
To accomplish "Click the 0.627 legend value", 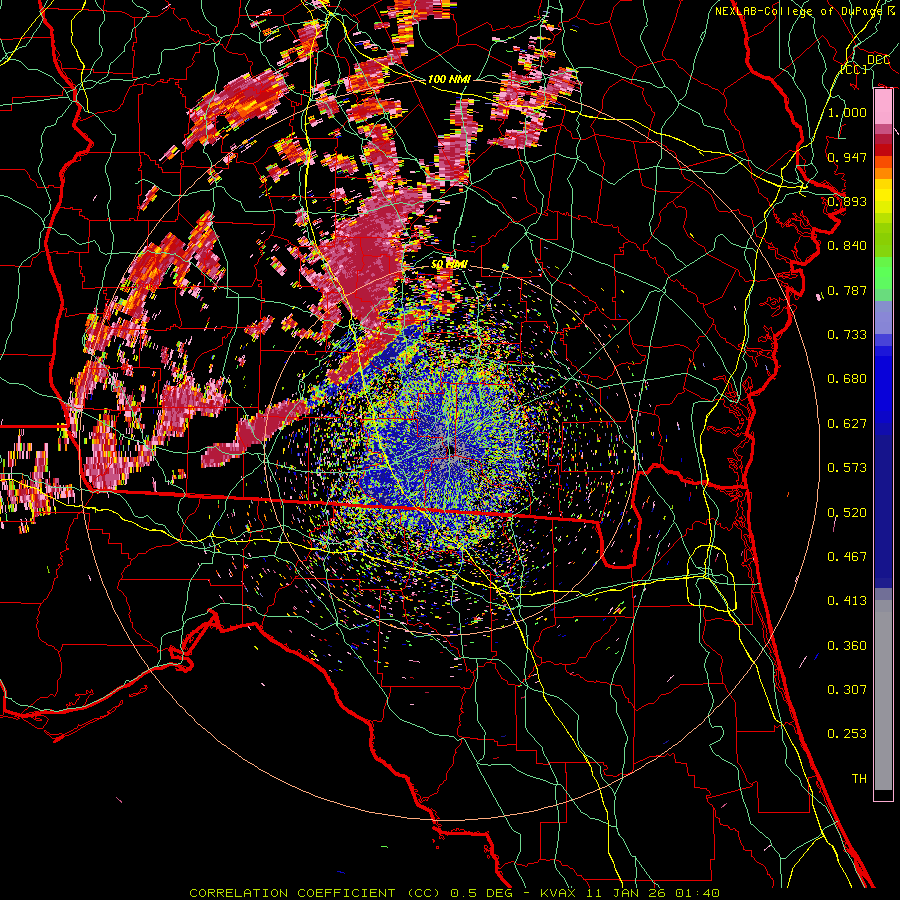I will pyautogui.click(x=847, y=424).
